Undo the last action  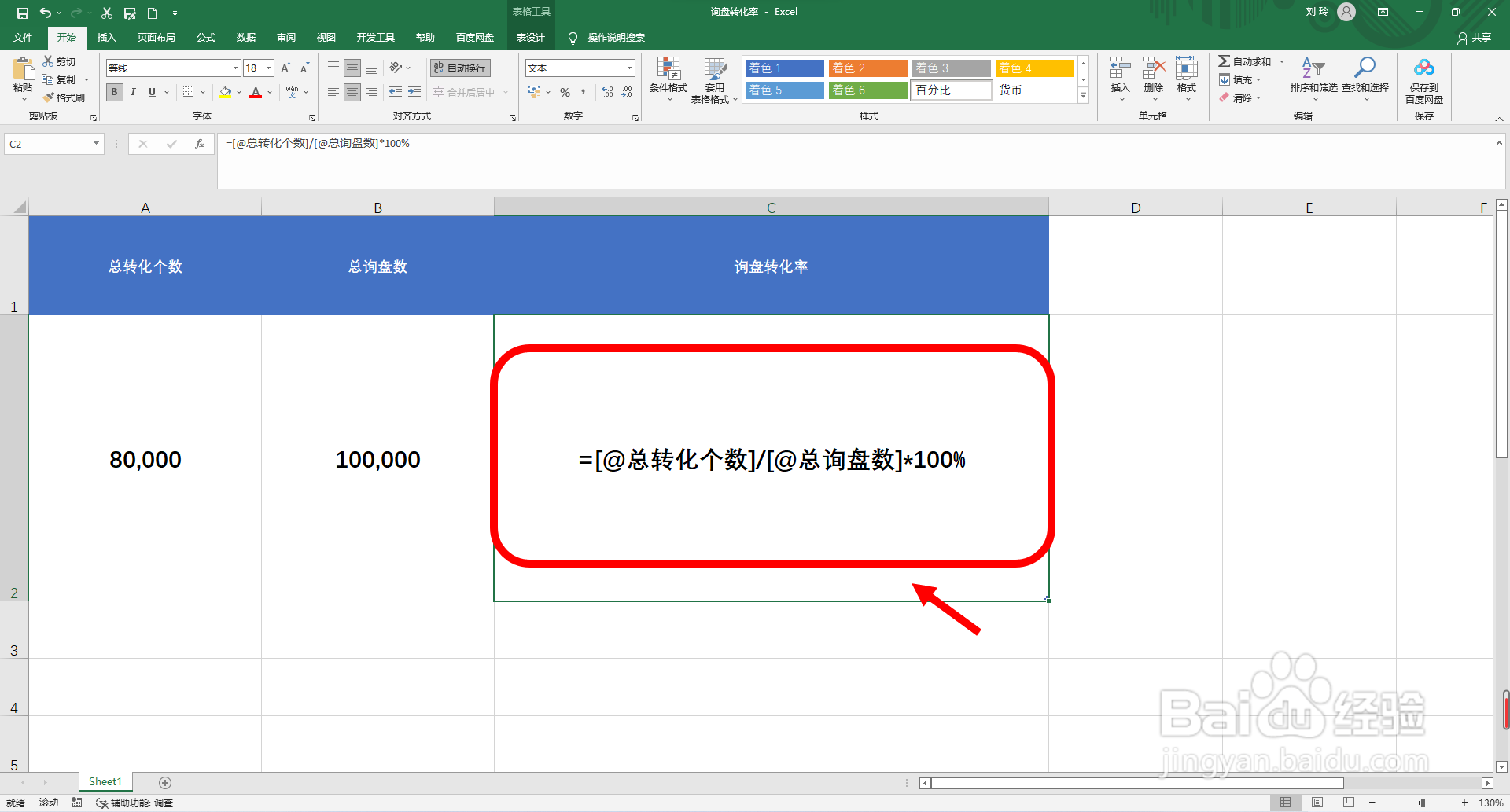46,13
